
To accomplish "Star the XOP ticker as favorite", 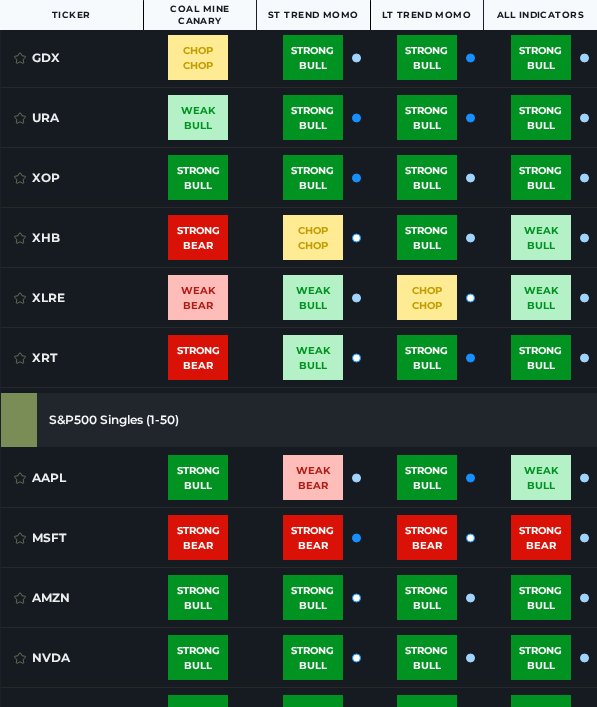I will coord(20,178).
